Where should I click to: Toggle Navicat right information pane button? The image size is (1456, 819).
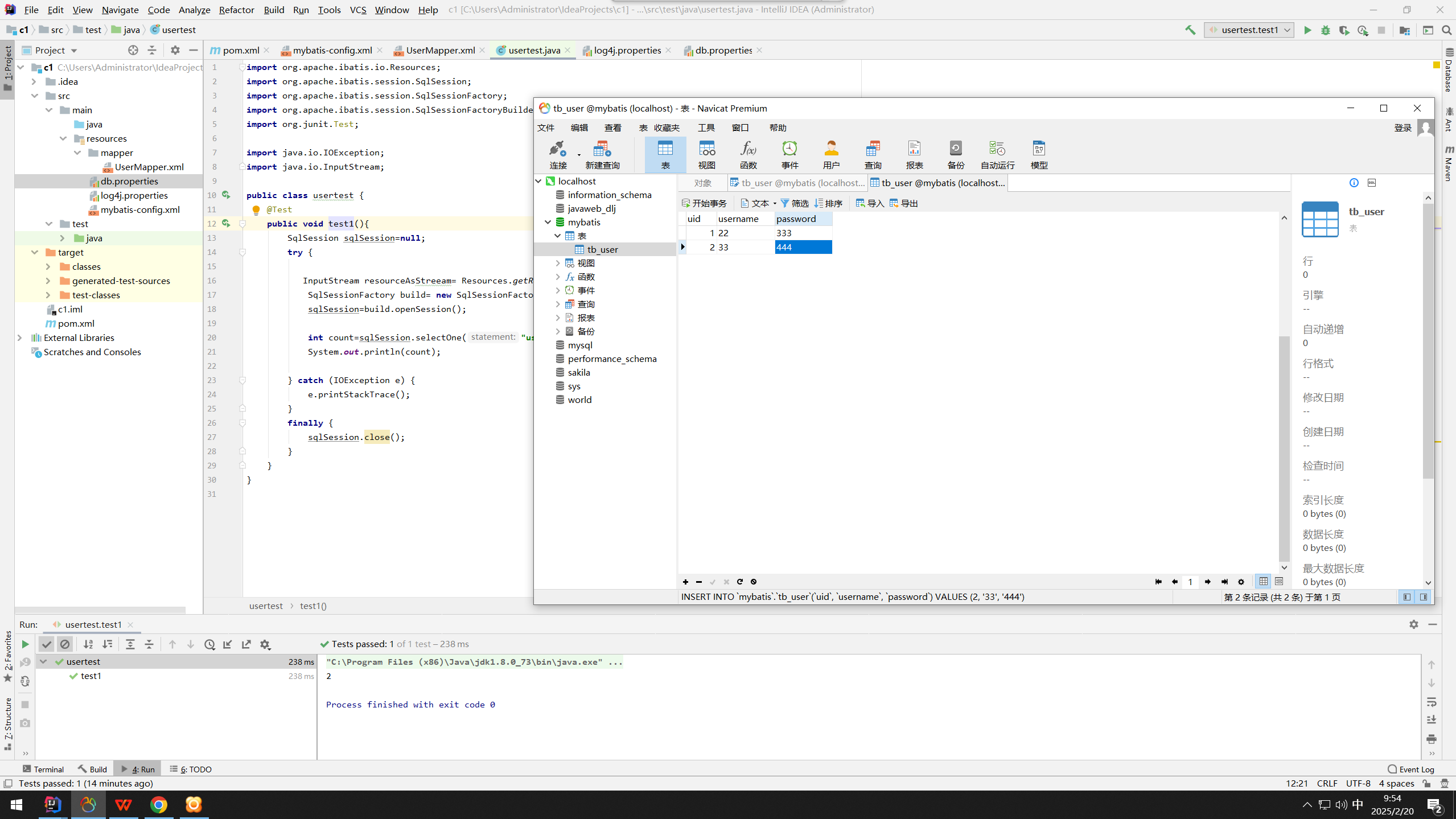click(1424, 596)
